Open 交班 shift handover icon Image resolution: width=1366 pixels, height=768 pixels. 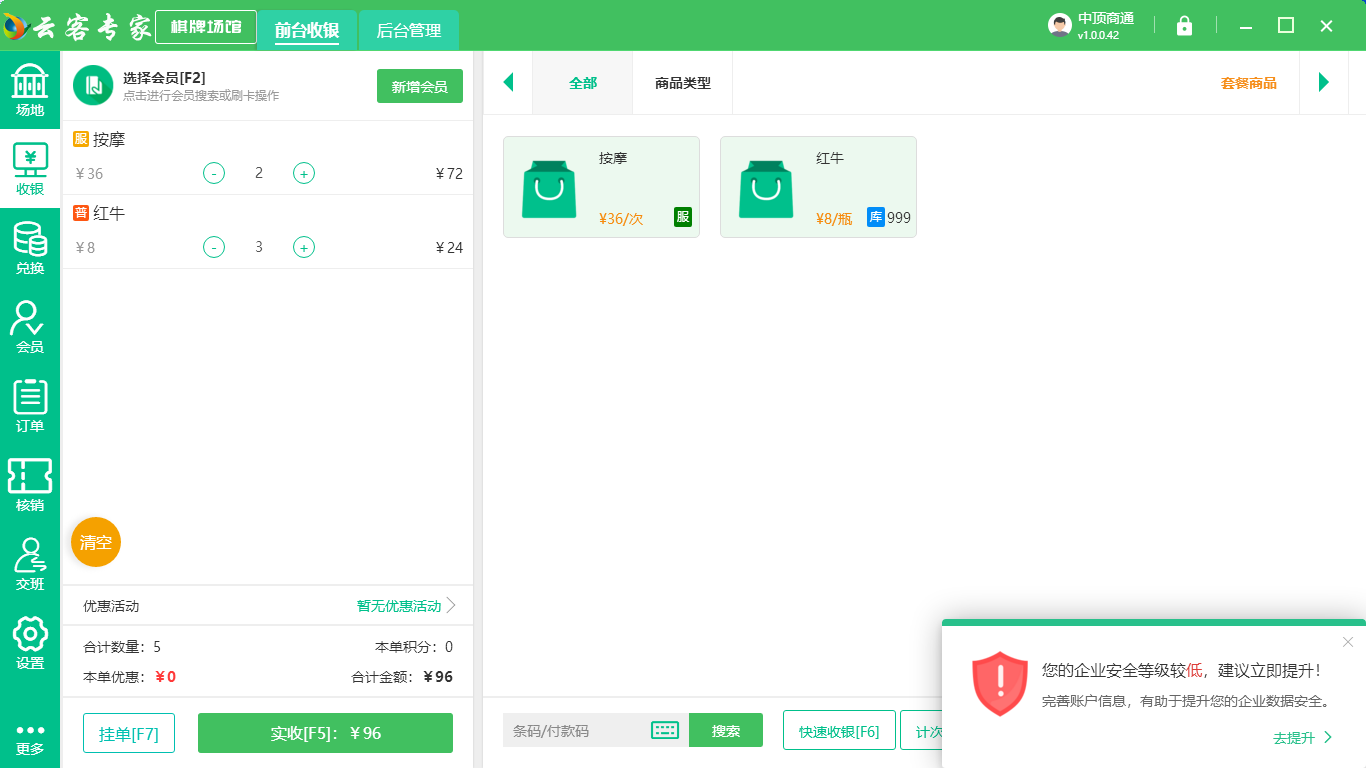[x=30, y=564]
